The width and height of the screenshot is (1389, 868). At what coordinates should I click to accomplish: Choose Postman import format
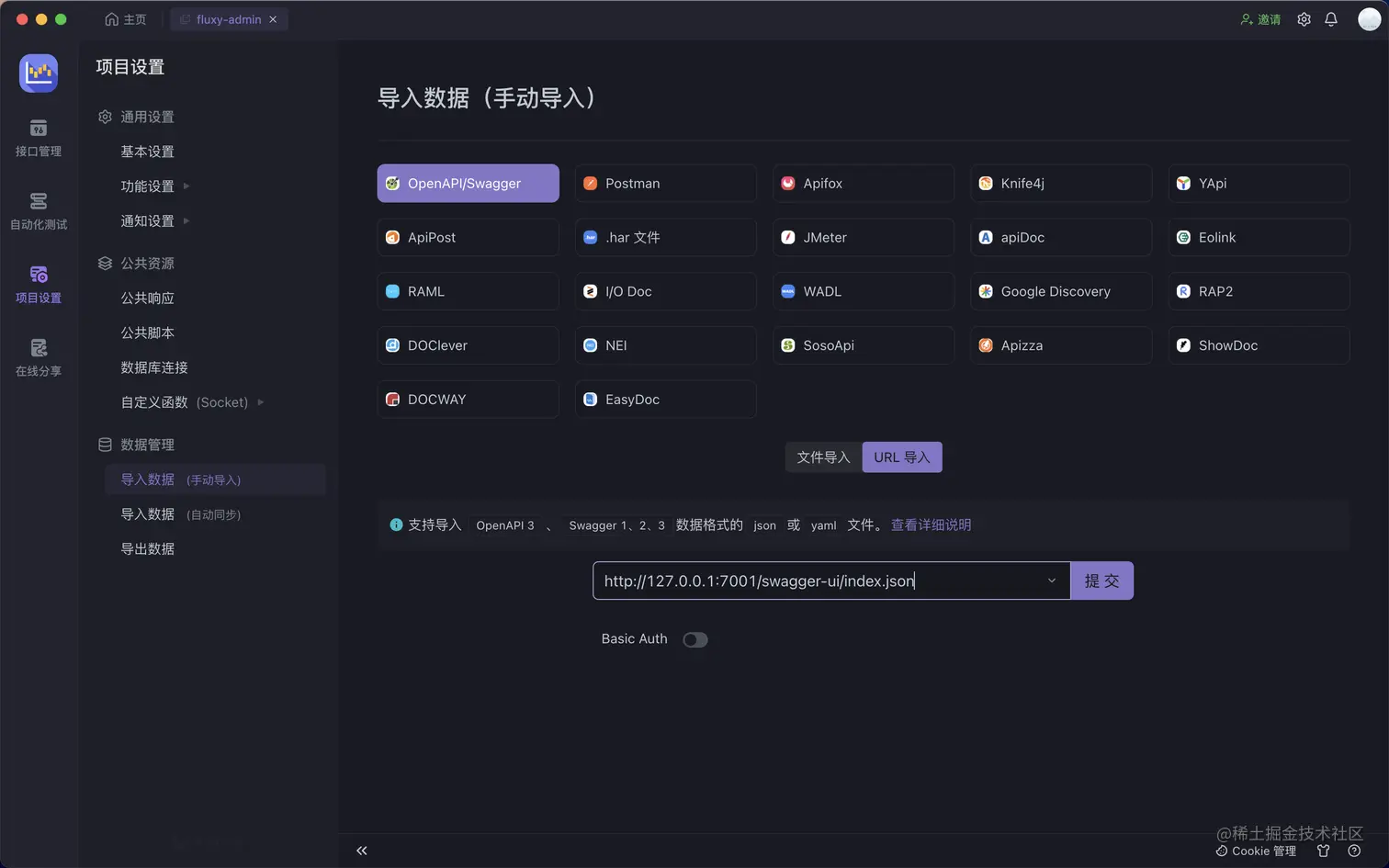point(666,183)
